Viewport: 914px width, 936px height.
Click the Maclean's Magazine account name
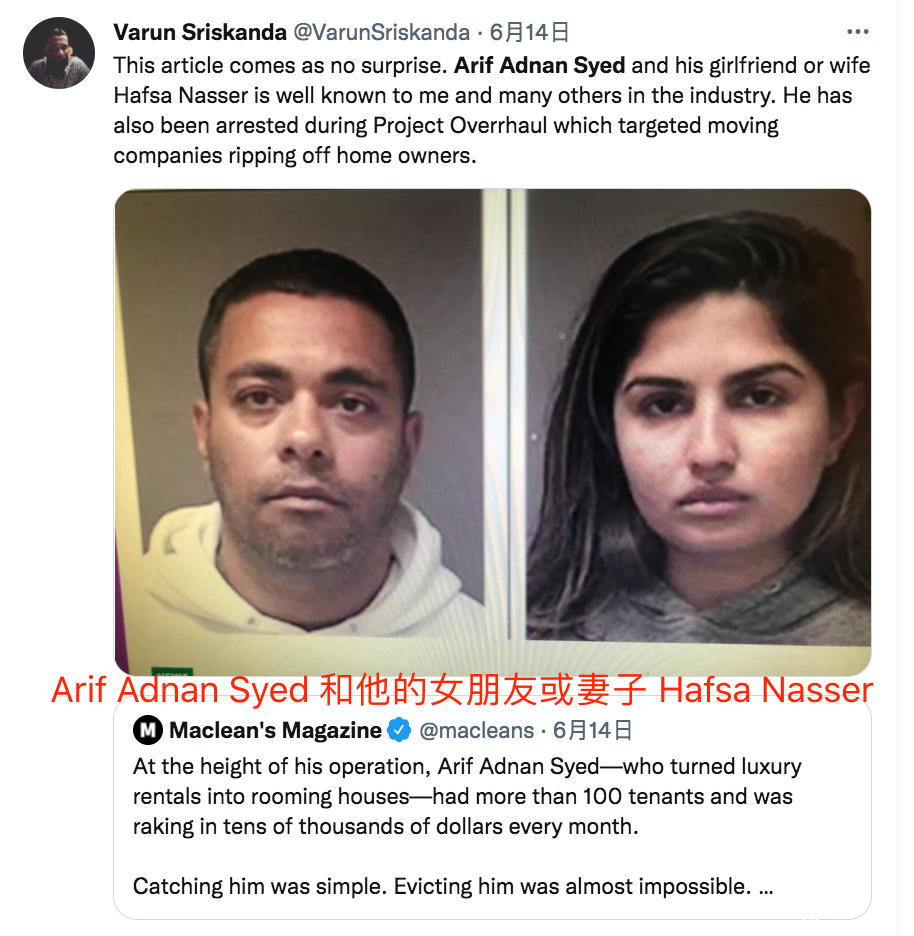point(275,730)
